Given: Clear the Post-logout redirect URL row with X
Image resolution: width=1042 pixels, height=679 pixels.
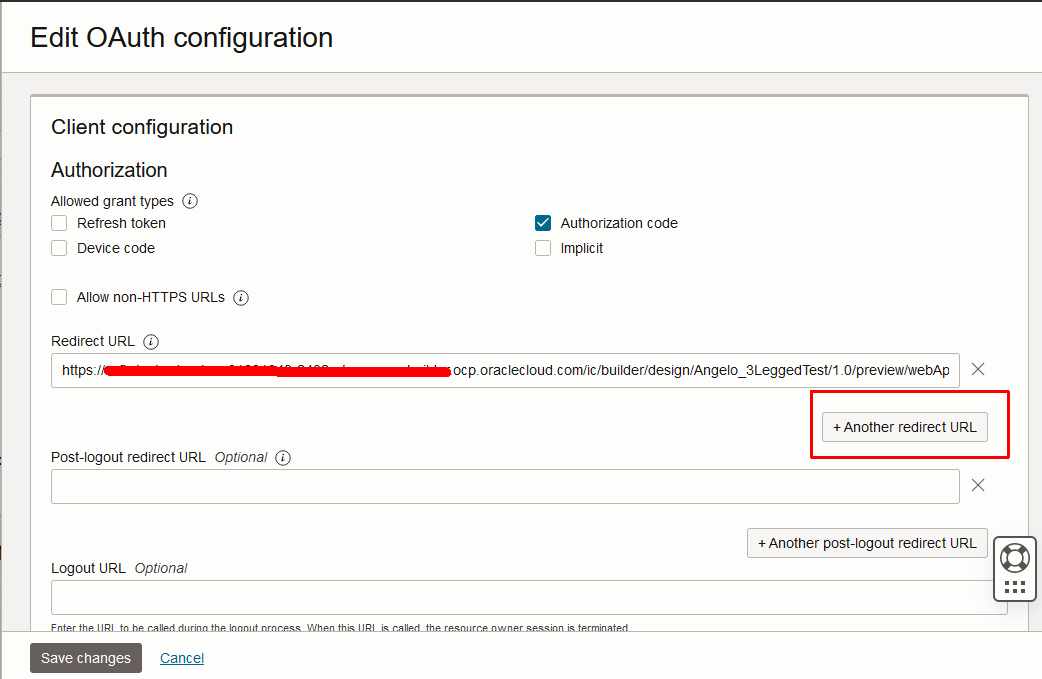Looking at the screenshot, I should tap(978, 485).
